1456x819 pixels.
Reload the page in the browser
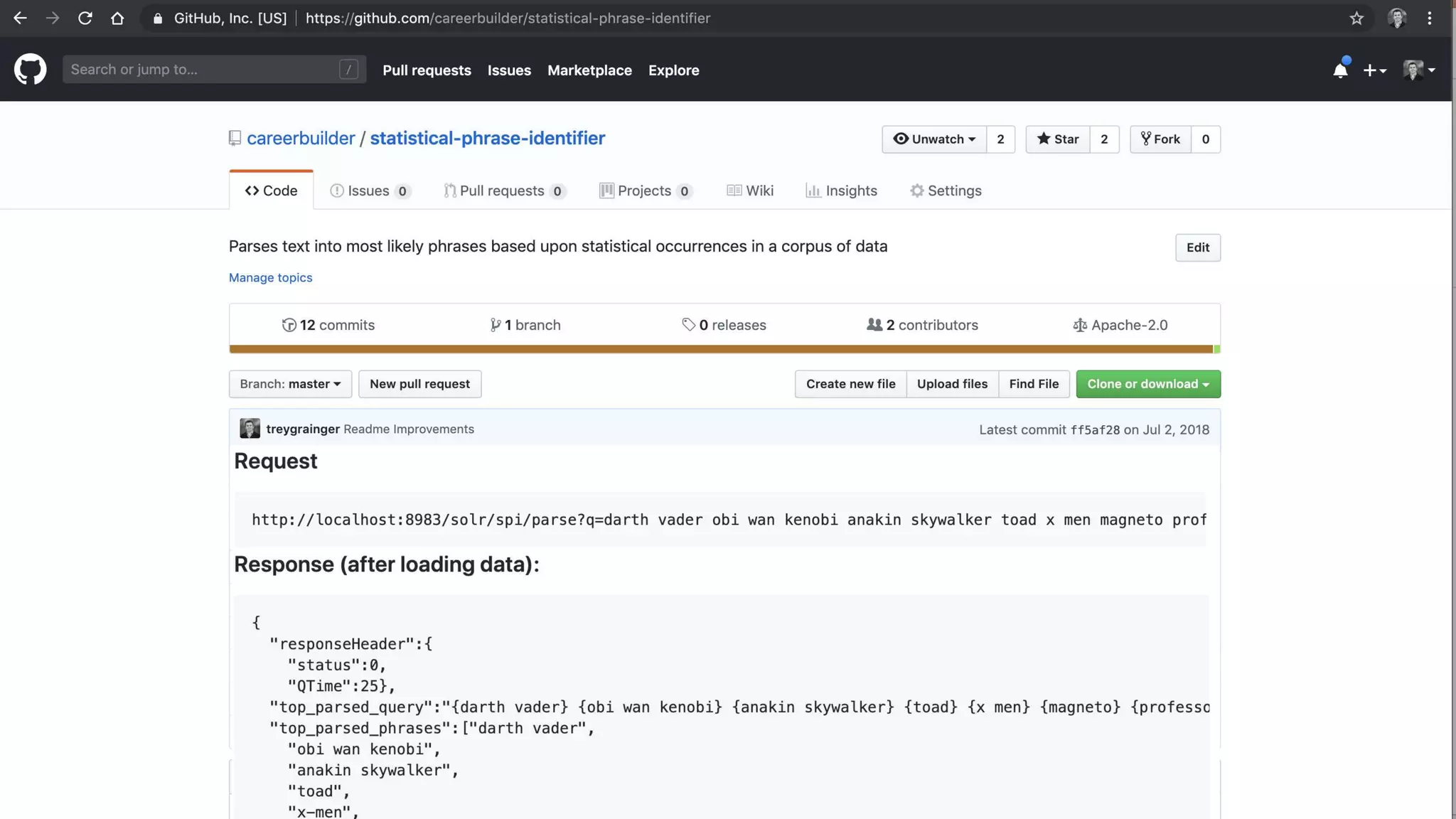coord(85,18)
